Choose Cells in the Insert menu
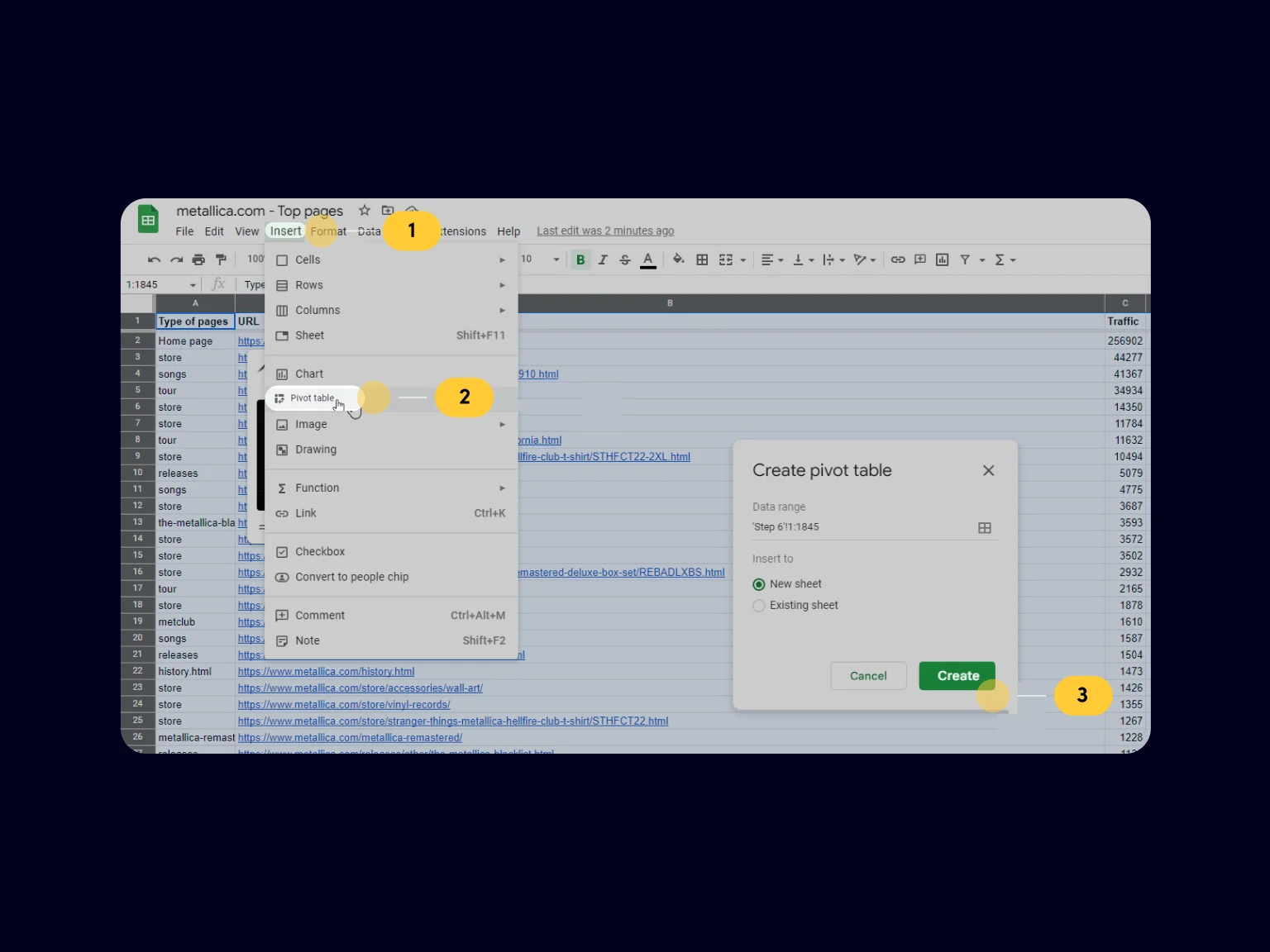Screen dimensions: 1270x952 click(391, 259)
